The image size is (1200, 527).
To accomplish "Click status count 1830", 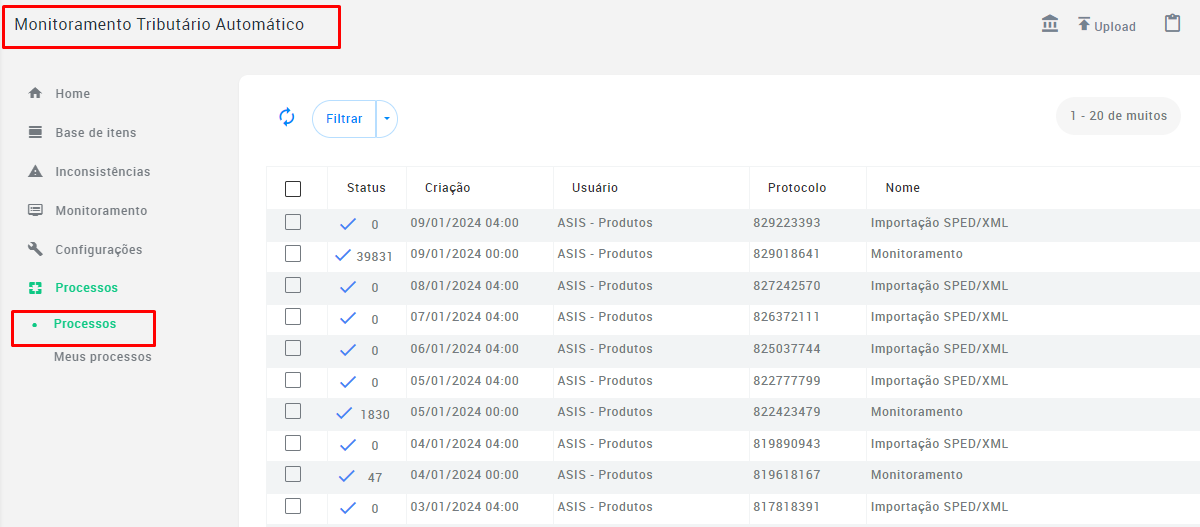I will [375, 414].
